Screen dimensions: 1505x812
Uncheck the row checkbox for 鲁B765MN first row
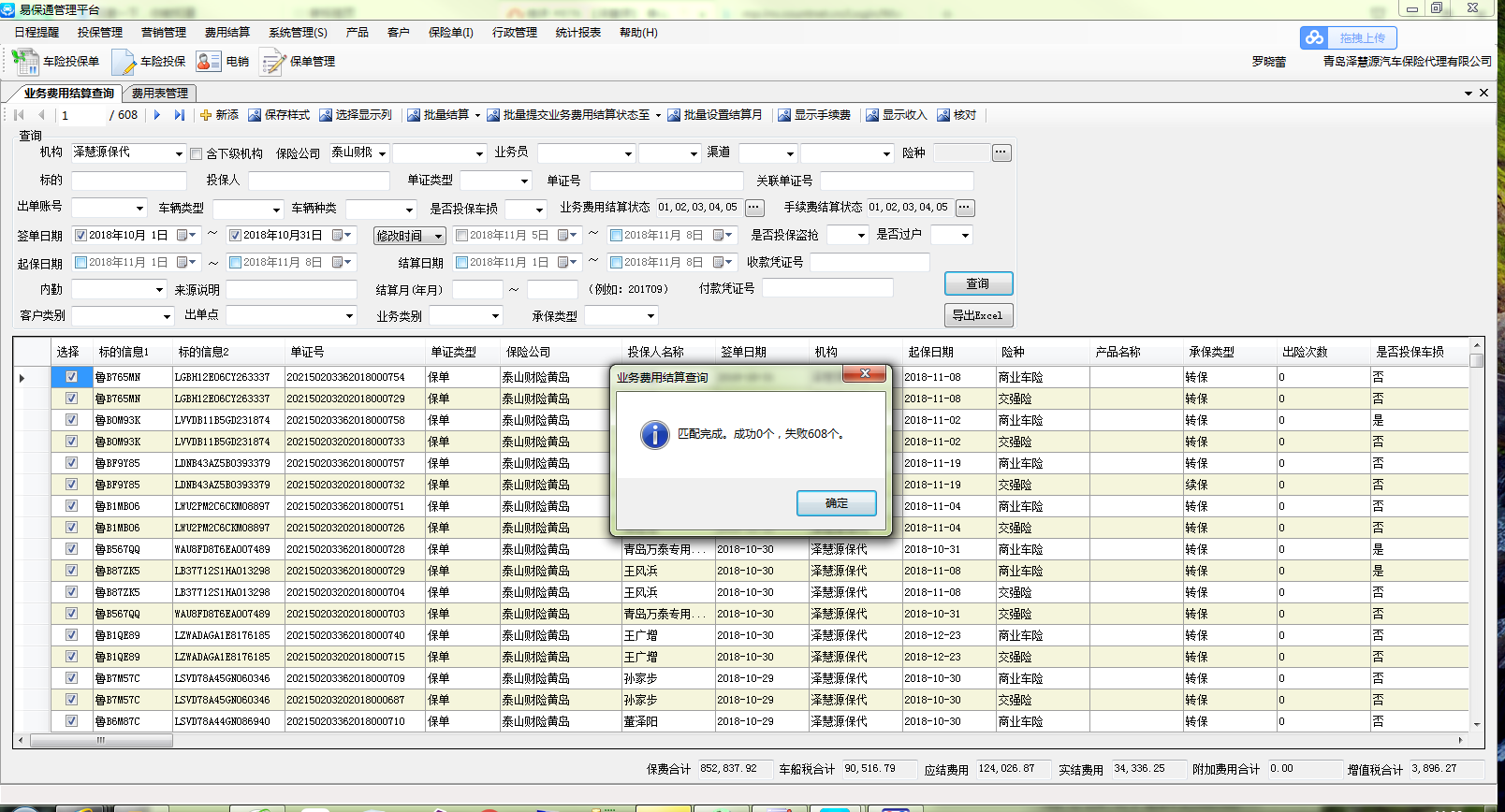click(71, 377)
